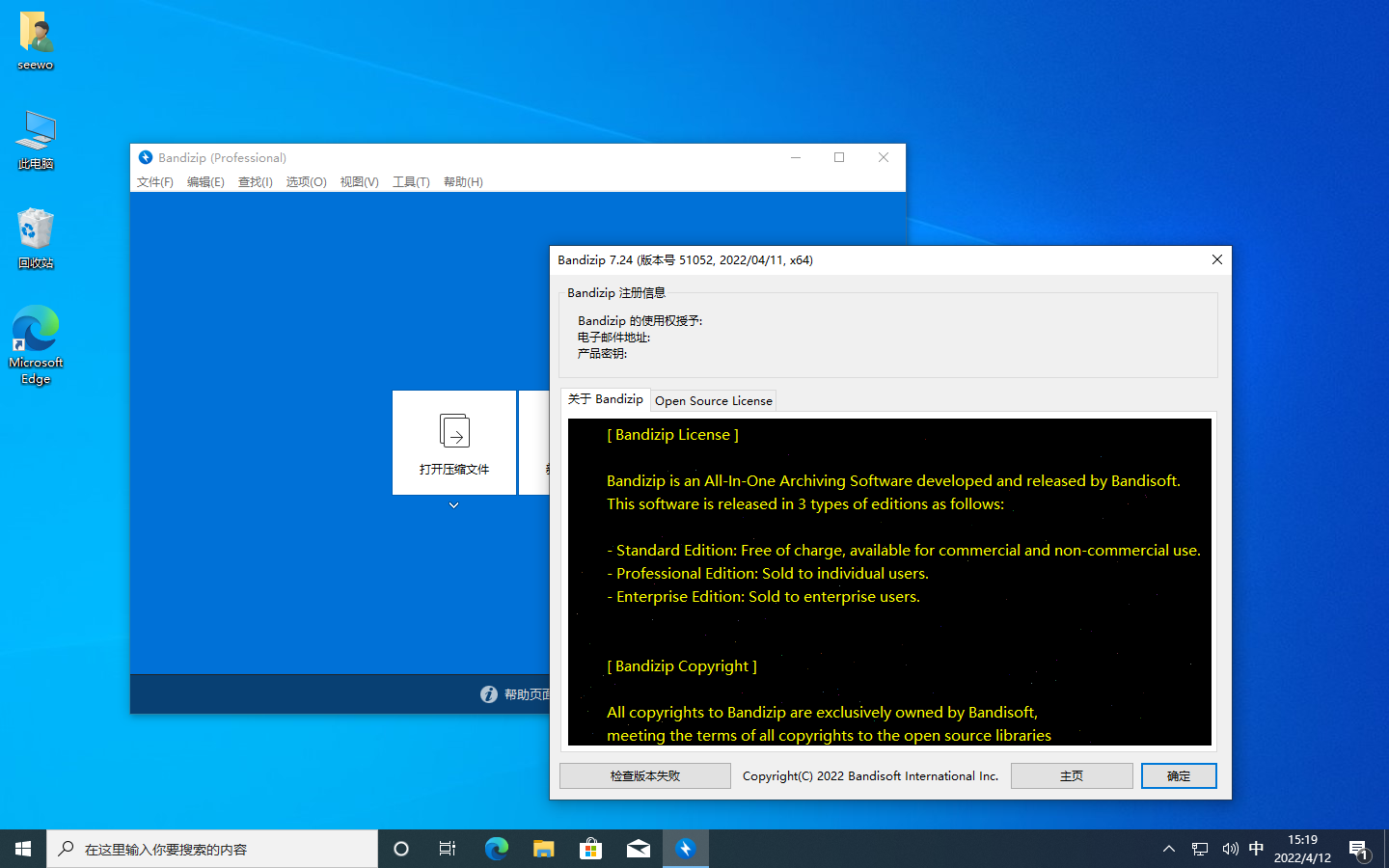
Task: Click the 打开压缩文件 tile in Bandizip
Action: coord(454,443)
